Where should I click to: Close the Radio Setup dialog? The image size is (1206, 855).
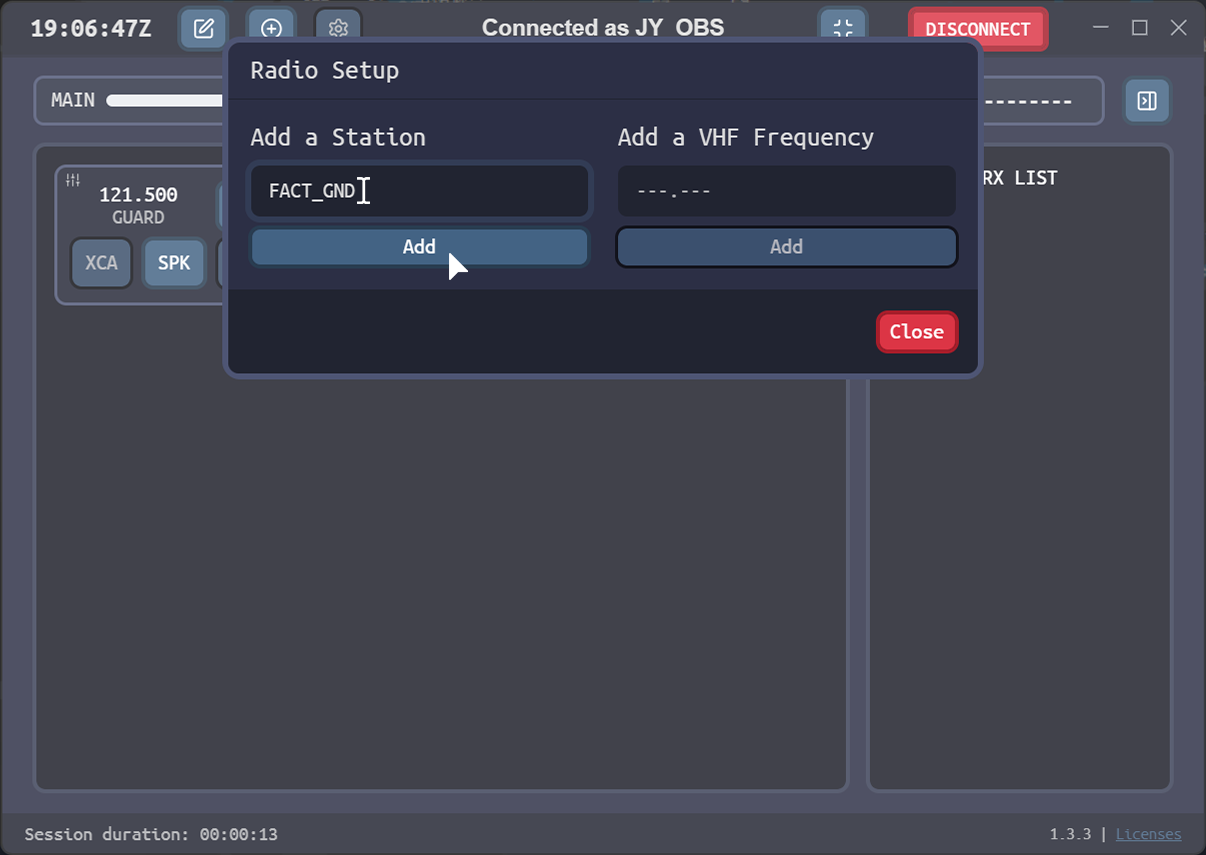[916, 332]
